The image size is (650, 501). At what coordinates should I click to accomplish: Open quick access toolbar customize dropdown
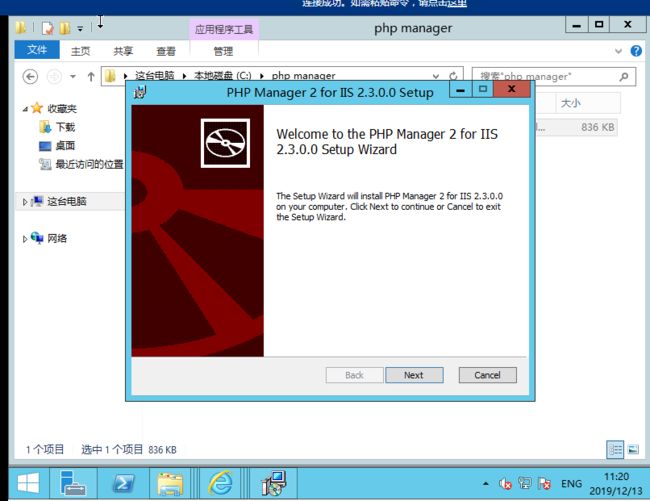coord(80,29)
